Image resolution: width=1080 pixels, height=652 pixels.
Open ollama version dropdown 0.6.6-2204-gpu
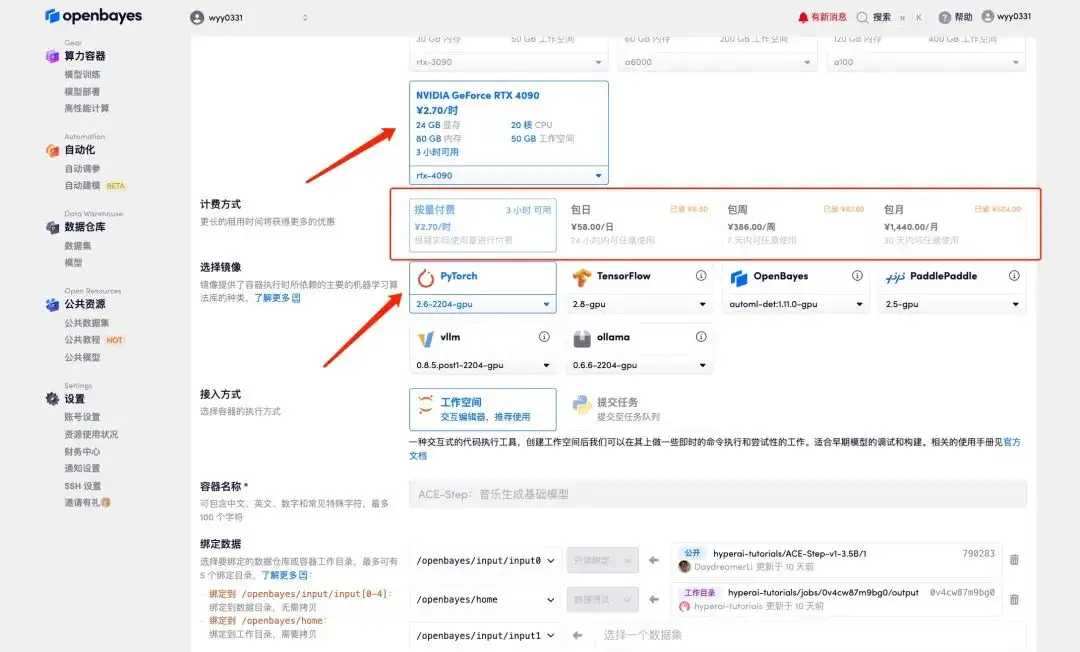click(x=638, y=366)
